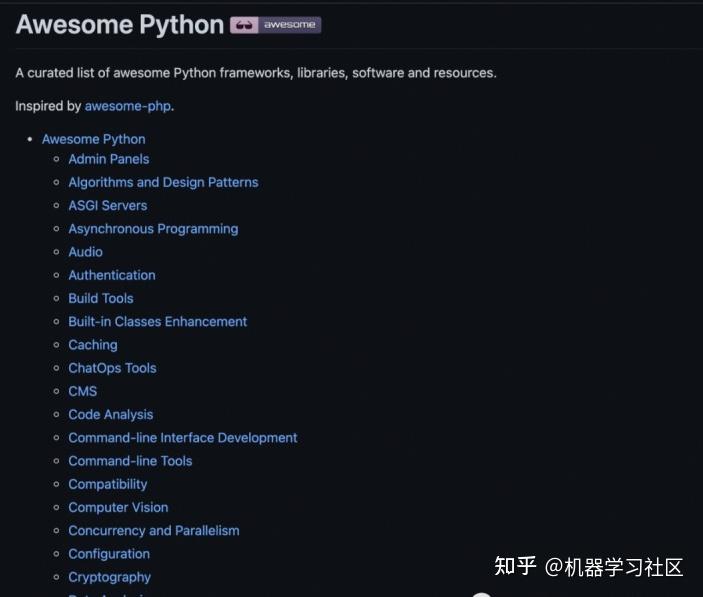Open Build Tools link
The width and height of the screenshot is (703, 597).
pos(101,298)
